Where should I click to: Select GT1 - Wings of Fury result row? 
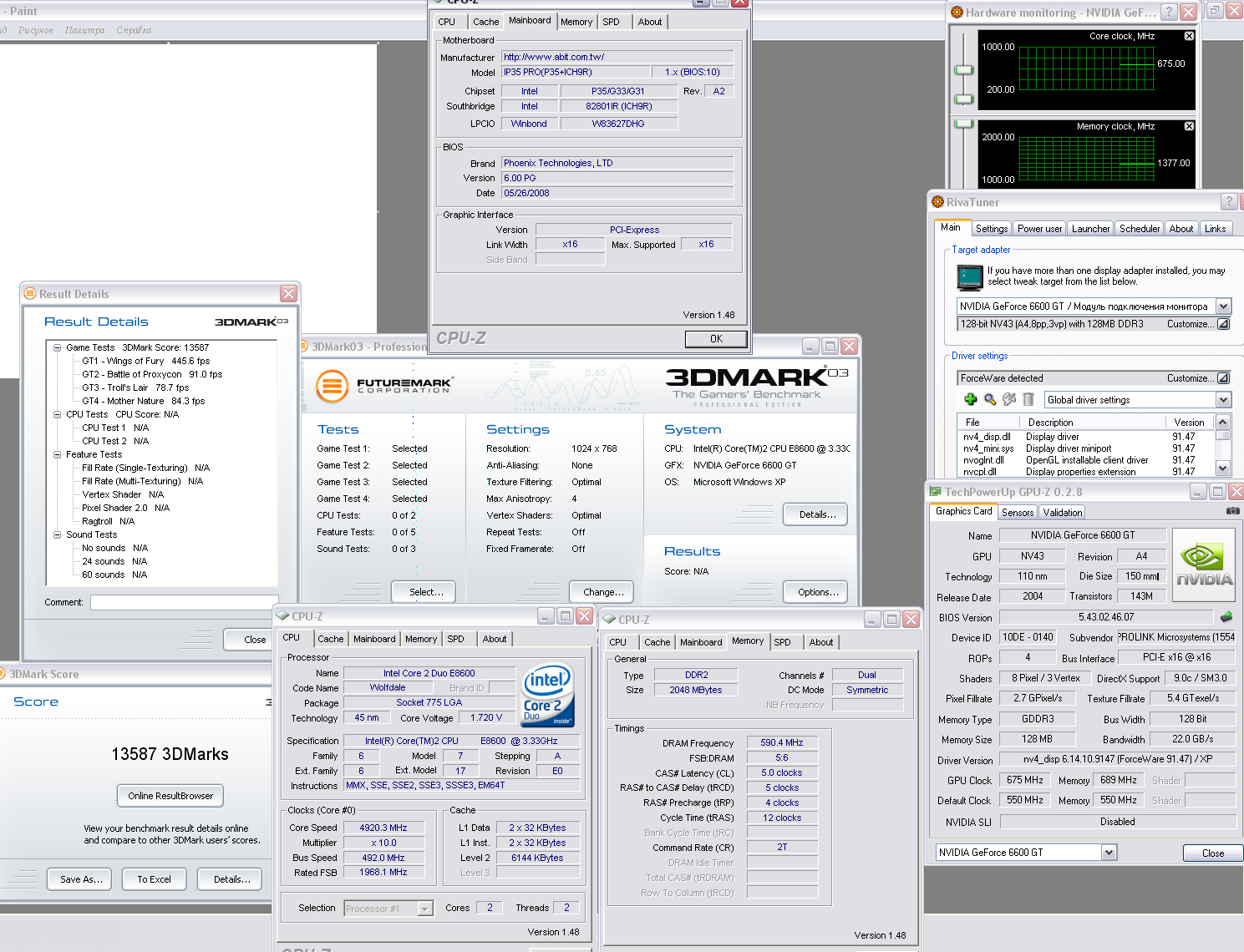(x=145, y=361)
